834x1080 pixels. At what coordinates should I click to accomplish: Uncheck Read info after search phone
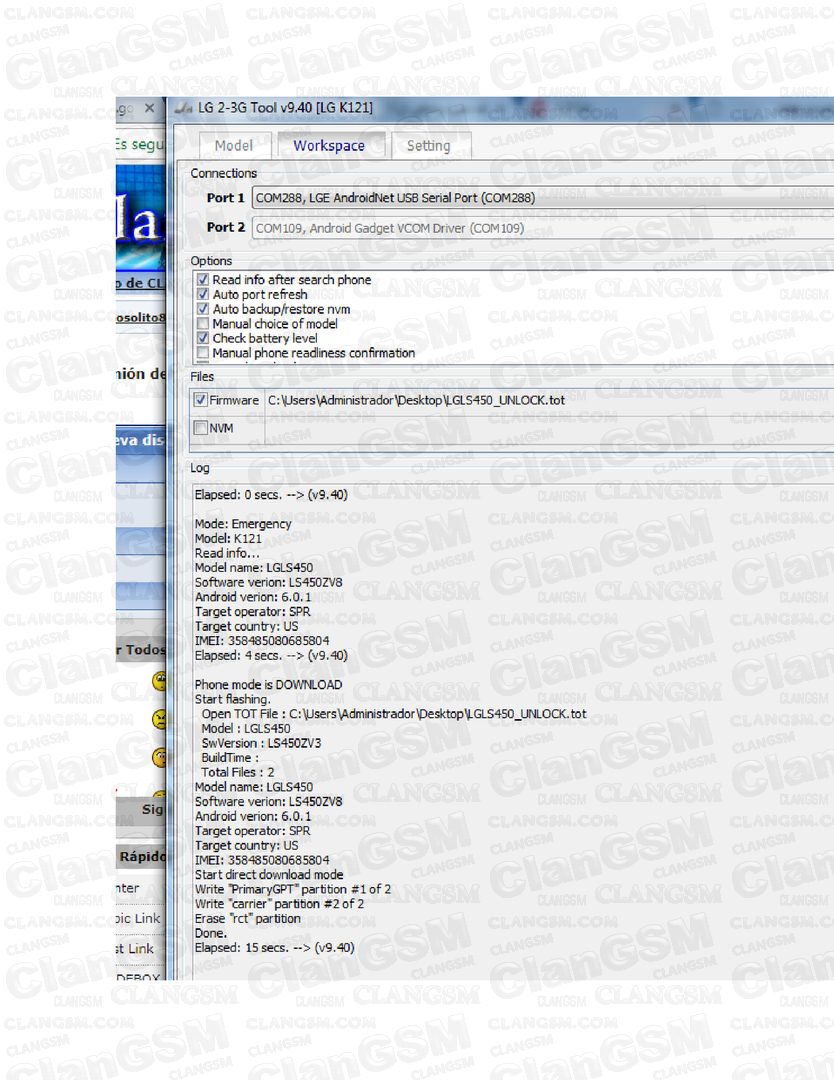tap(202, 280)
